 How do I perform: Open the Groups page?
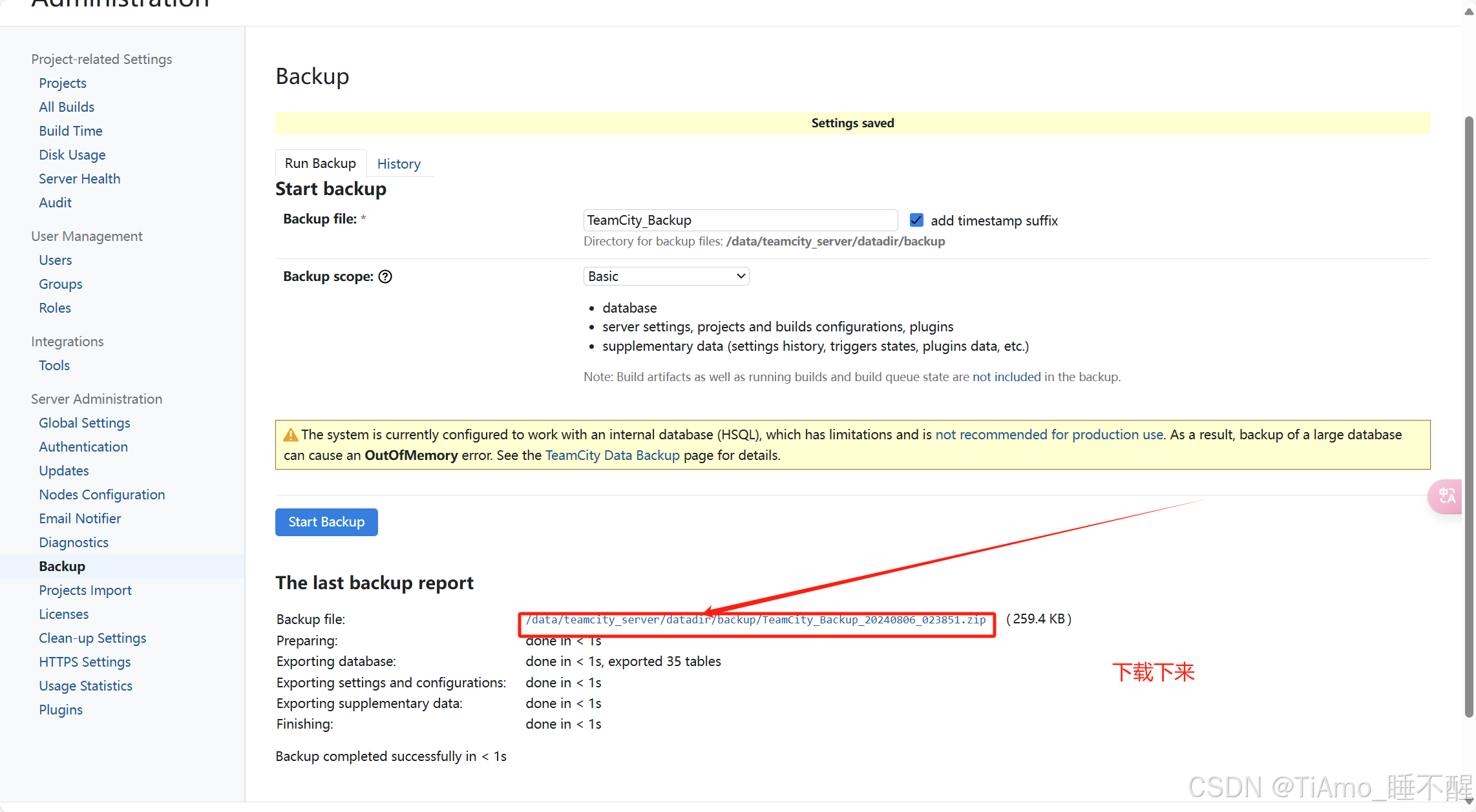[61, 284]
